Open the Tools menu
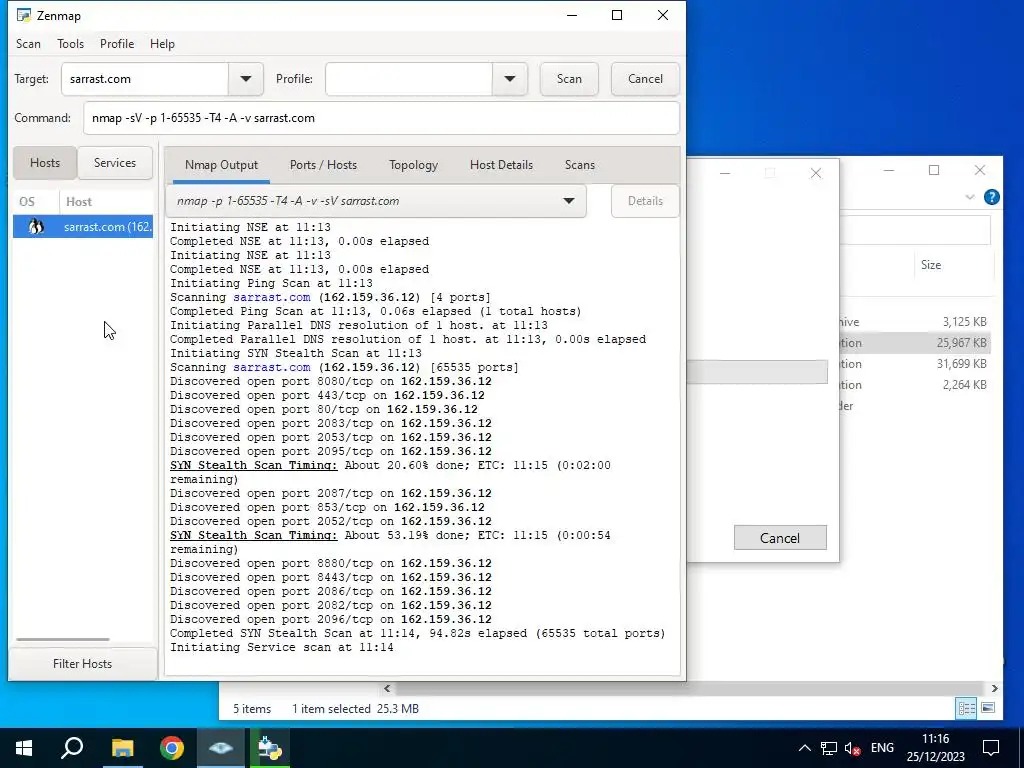Image resolution: width=1024 pixels, height=768 pixels. click(x=71, y=44)
